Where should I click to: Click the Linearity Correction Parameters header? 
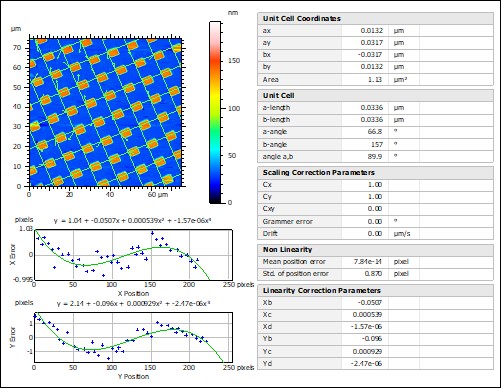(375, 290)
